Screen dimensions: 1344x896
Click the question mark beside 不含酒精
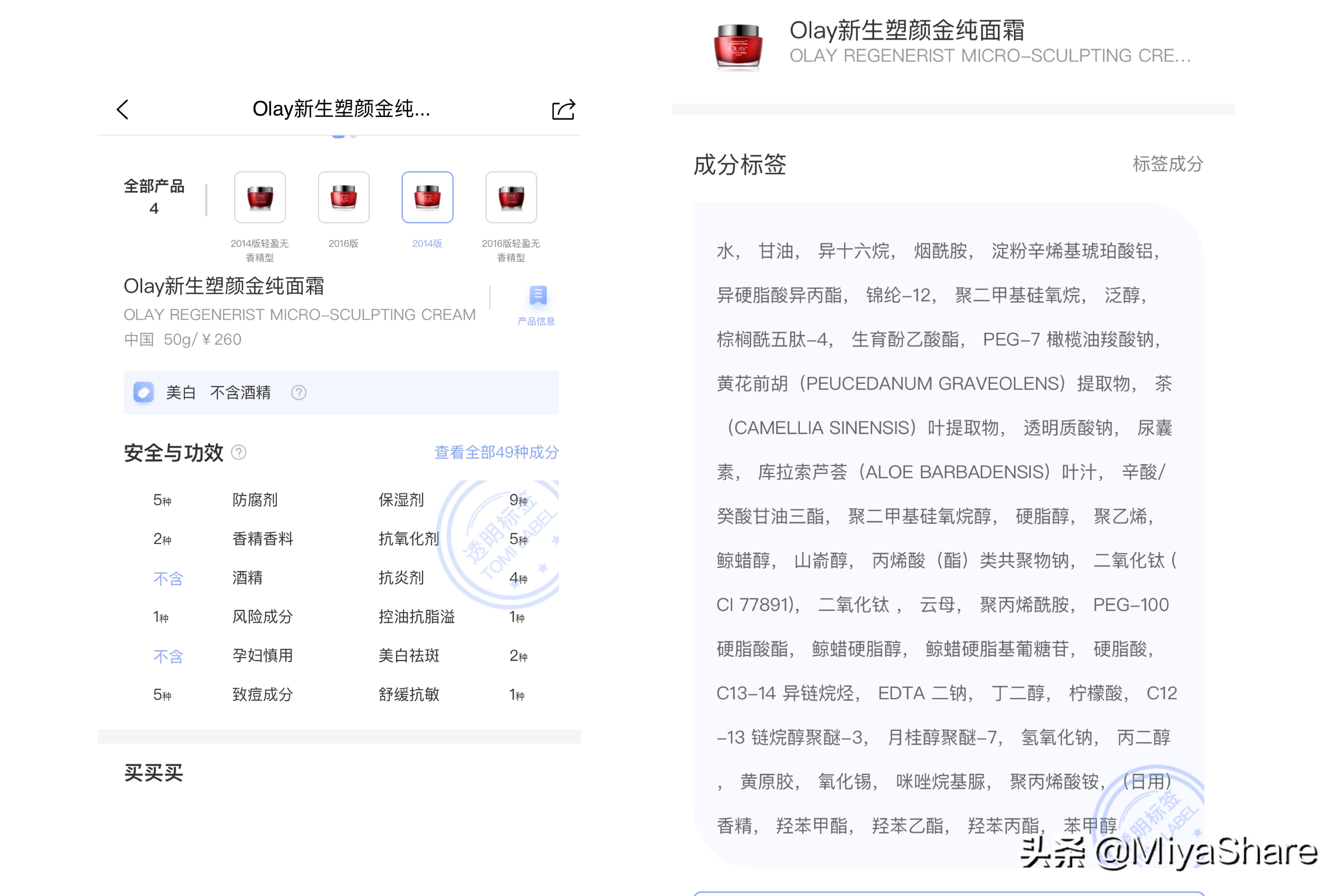click(x=299, y=392)
